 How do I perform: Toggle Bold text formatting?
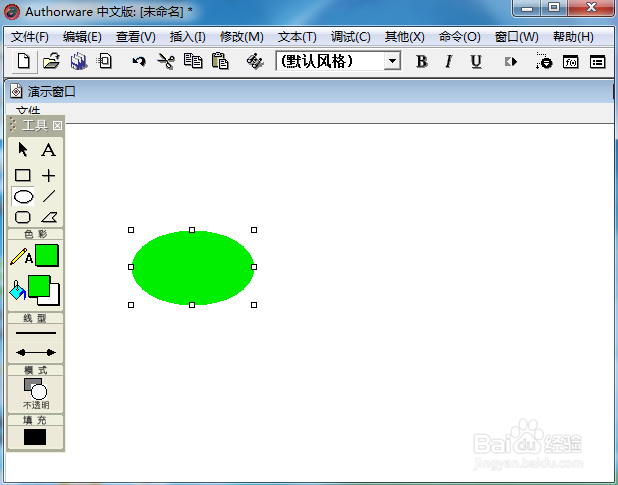point(422,61)
